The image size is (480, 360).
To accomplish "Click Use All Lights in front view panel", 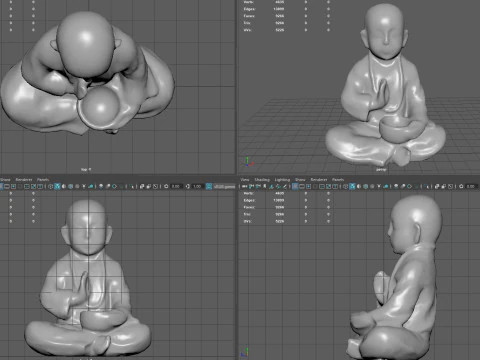I will point(84,186).
